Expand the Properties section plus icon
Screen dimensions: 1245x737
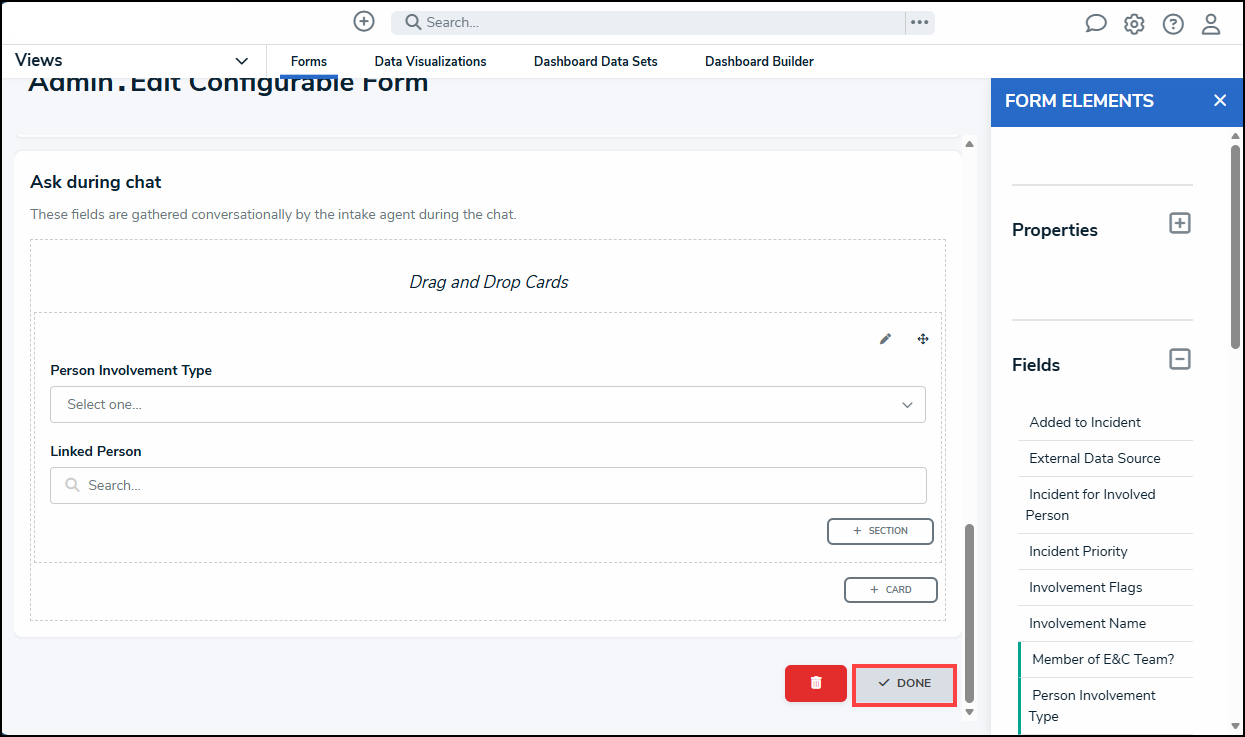coord(1180,223)
